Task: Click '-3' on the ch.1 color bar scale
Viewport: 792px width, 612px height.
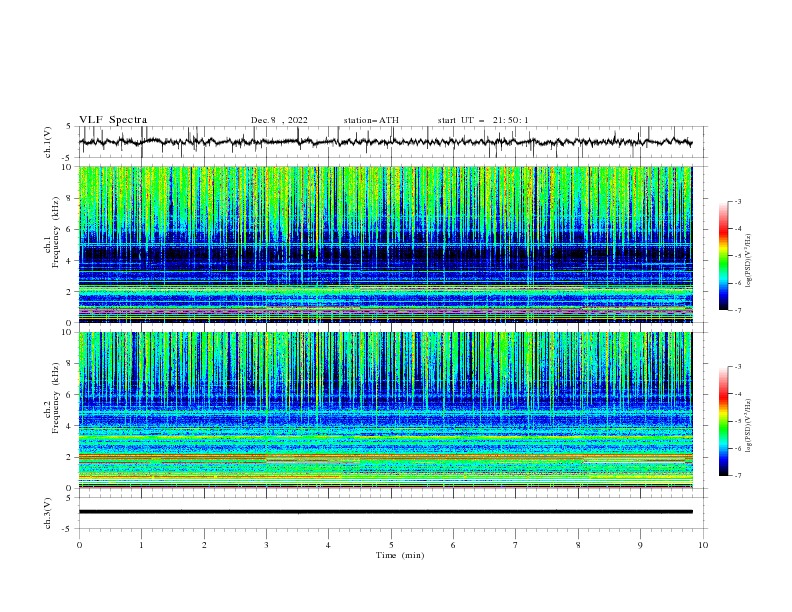Action: (737, 201)
